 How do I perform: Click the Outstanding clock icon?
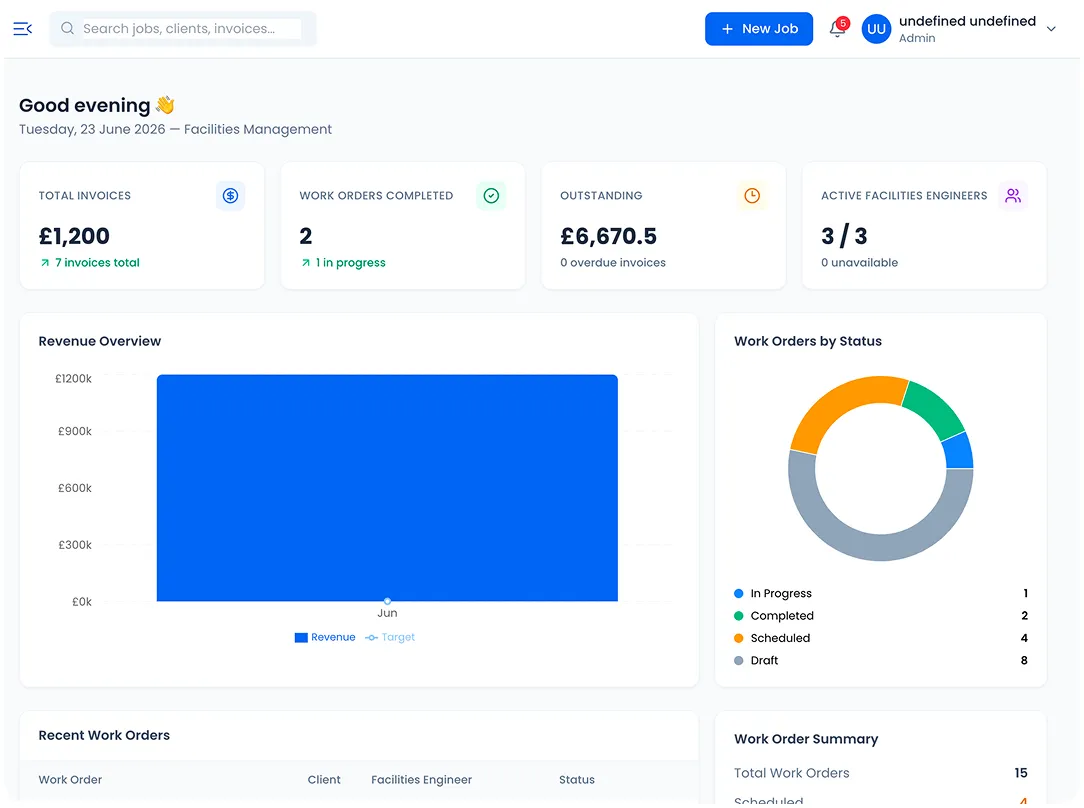click(752, 196)
